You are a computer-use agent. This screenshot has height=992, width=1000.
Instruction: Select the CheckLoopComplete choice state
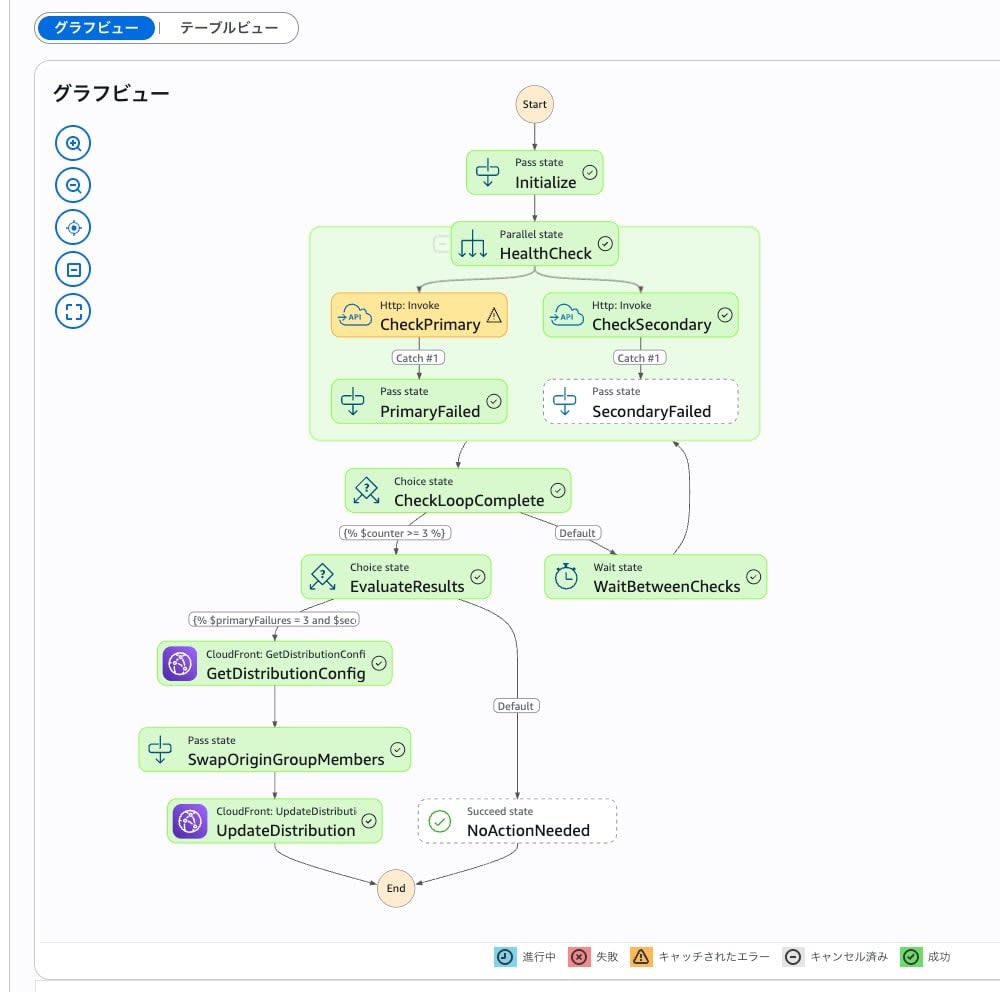[x=458, y=491]
